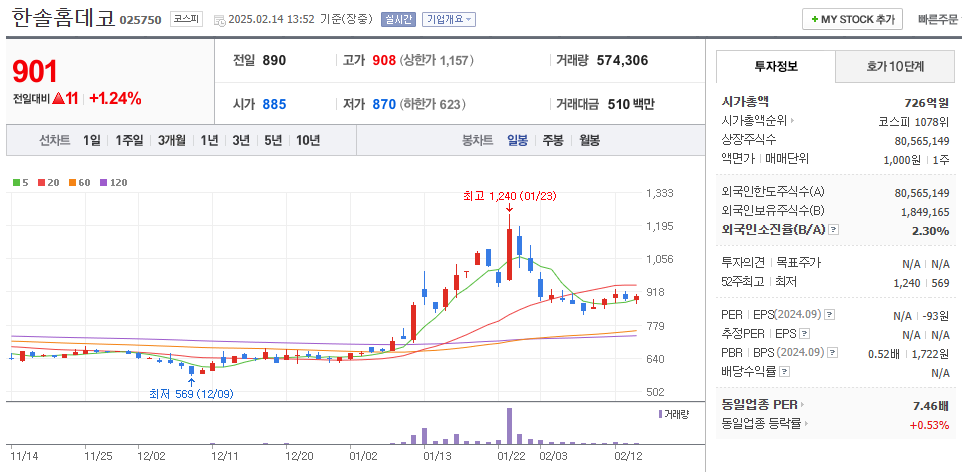This screenshot has width=962, height=472.
Task: Click the green 5-day average legend swatch
Action: [17, 182]
